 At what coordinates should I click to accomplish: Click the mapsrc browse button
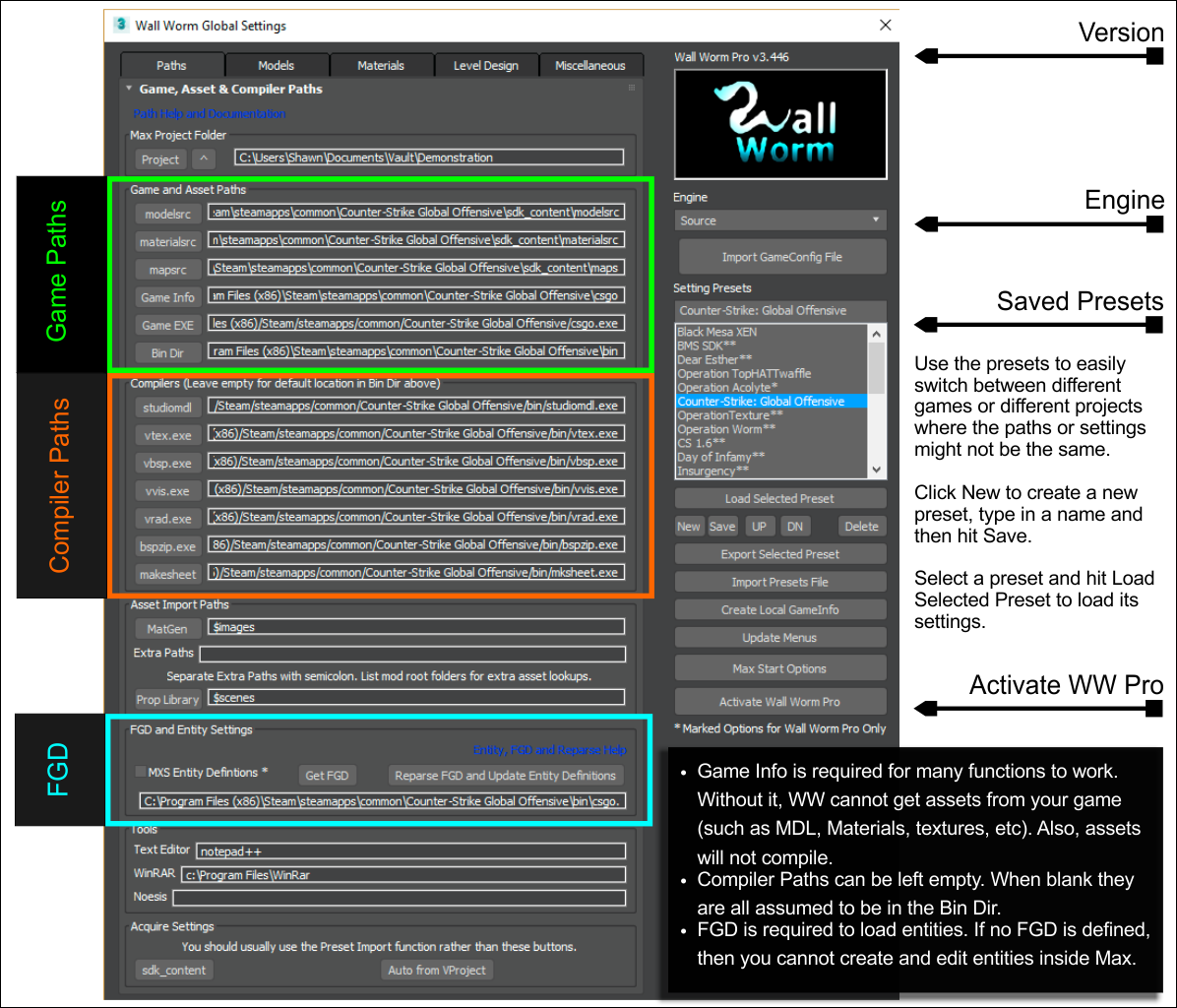point(167,270)
